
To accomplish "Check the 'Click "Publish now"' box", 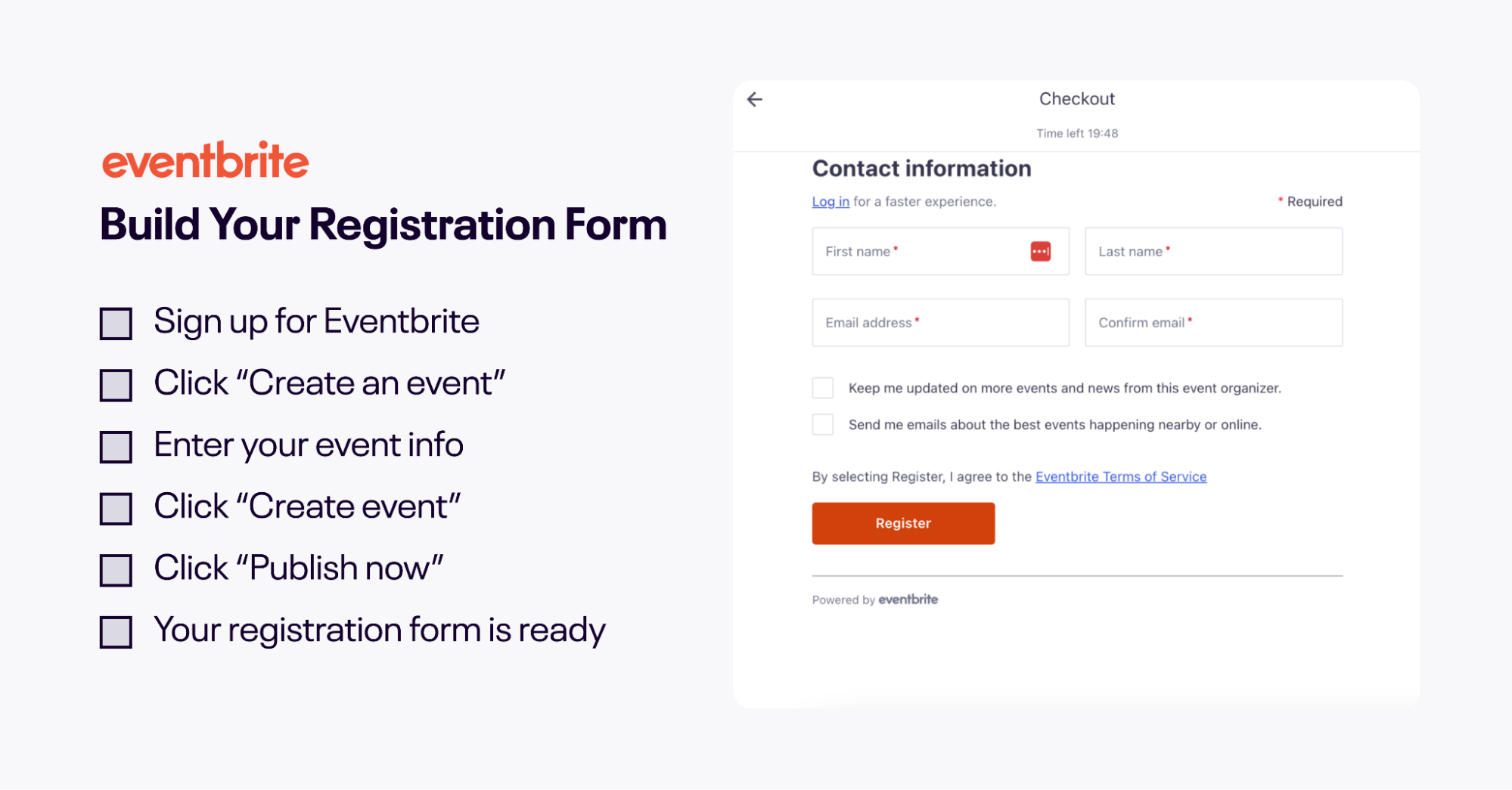I will click(x=116, y=570).
